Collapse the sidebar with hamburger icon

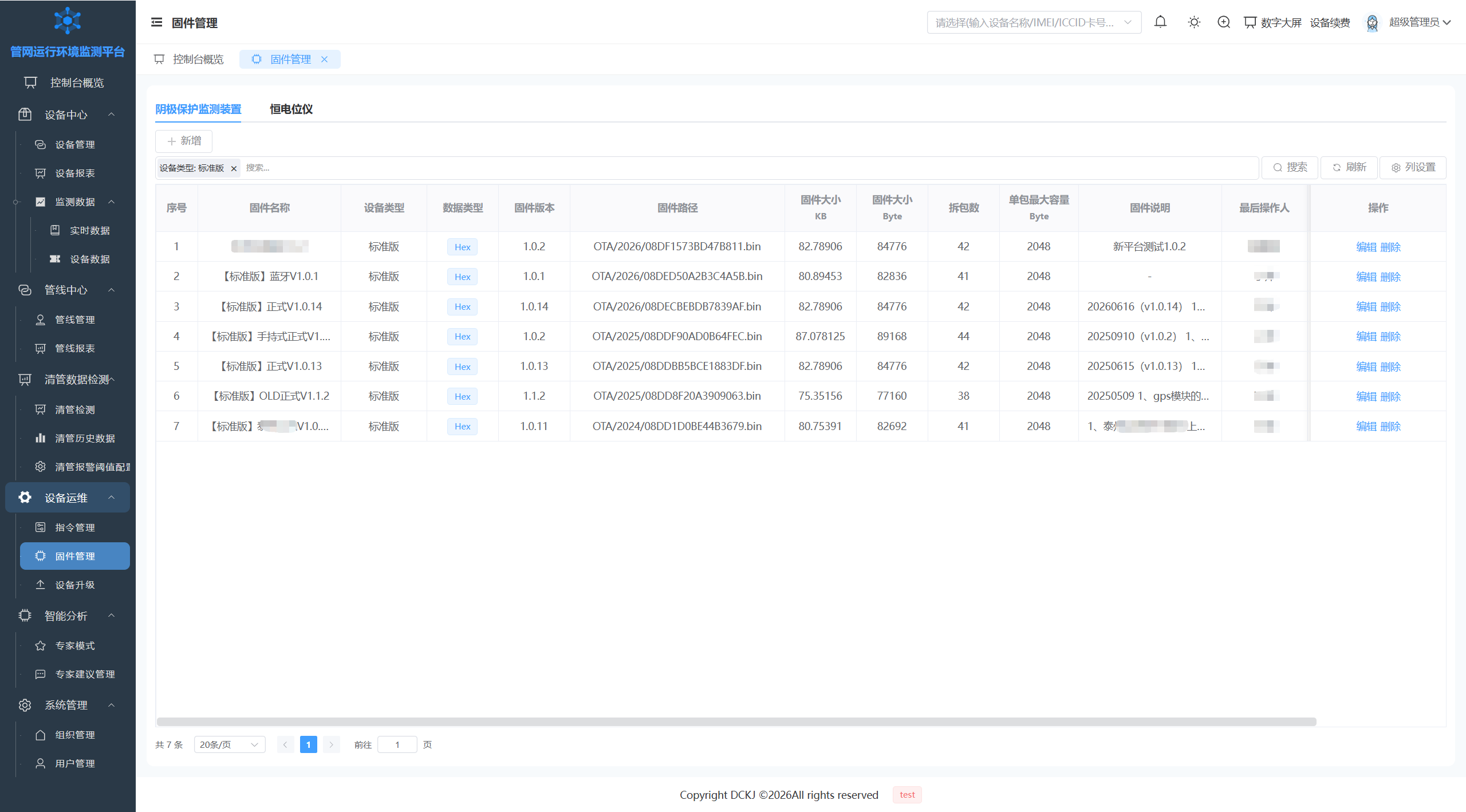coord(156,22)
